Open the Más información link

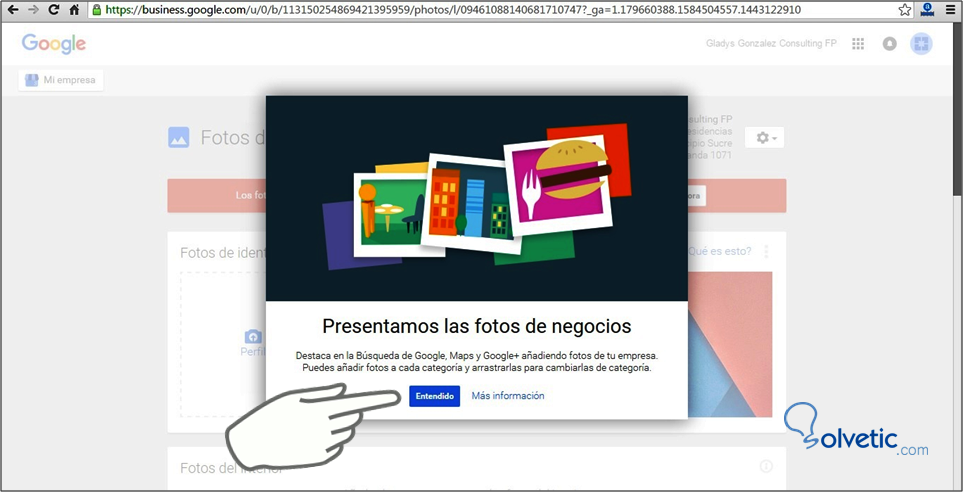pyautogui.click(x=508, y=396)
